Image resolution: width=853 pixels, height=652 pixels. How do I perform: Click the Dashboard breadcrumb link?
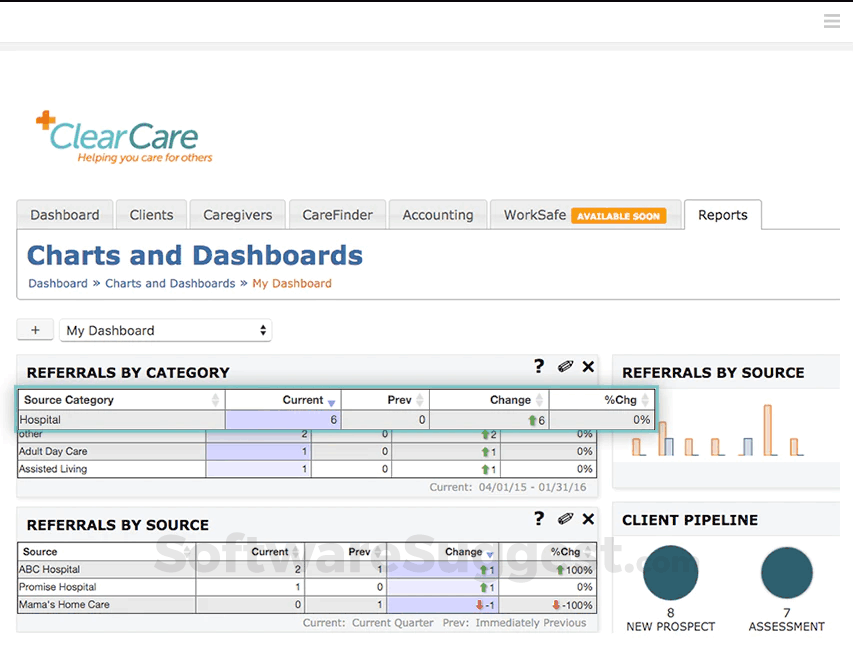(57, 283)
